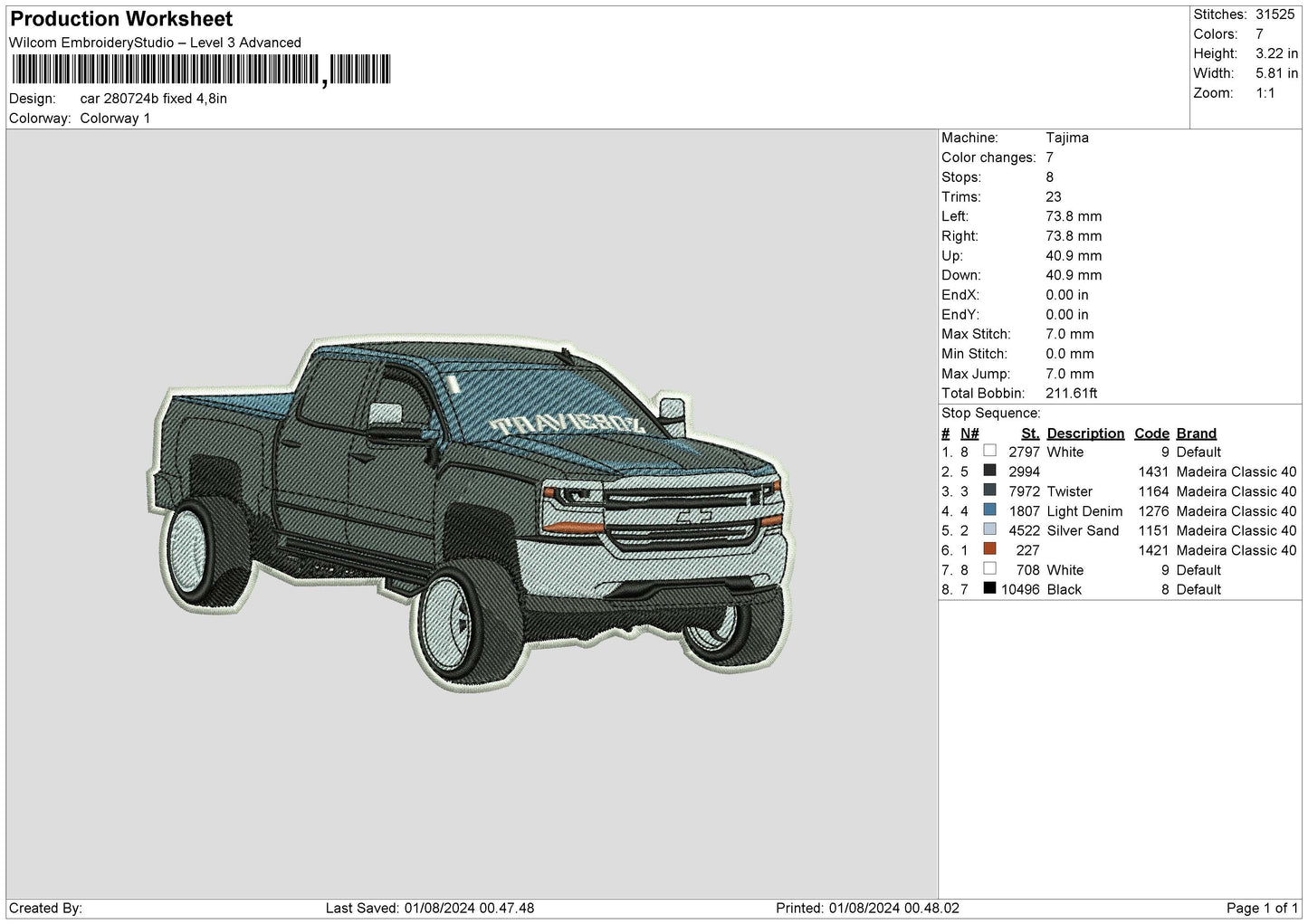Click the orange swatch for code 1421

pyautogui.click(x=989, y=549)
